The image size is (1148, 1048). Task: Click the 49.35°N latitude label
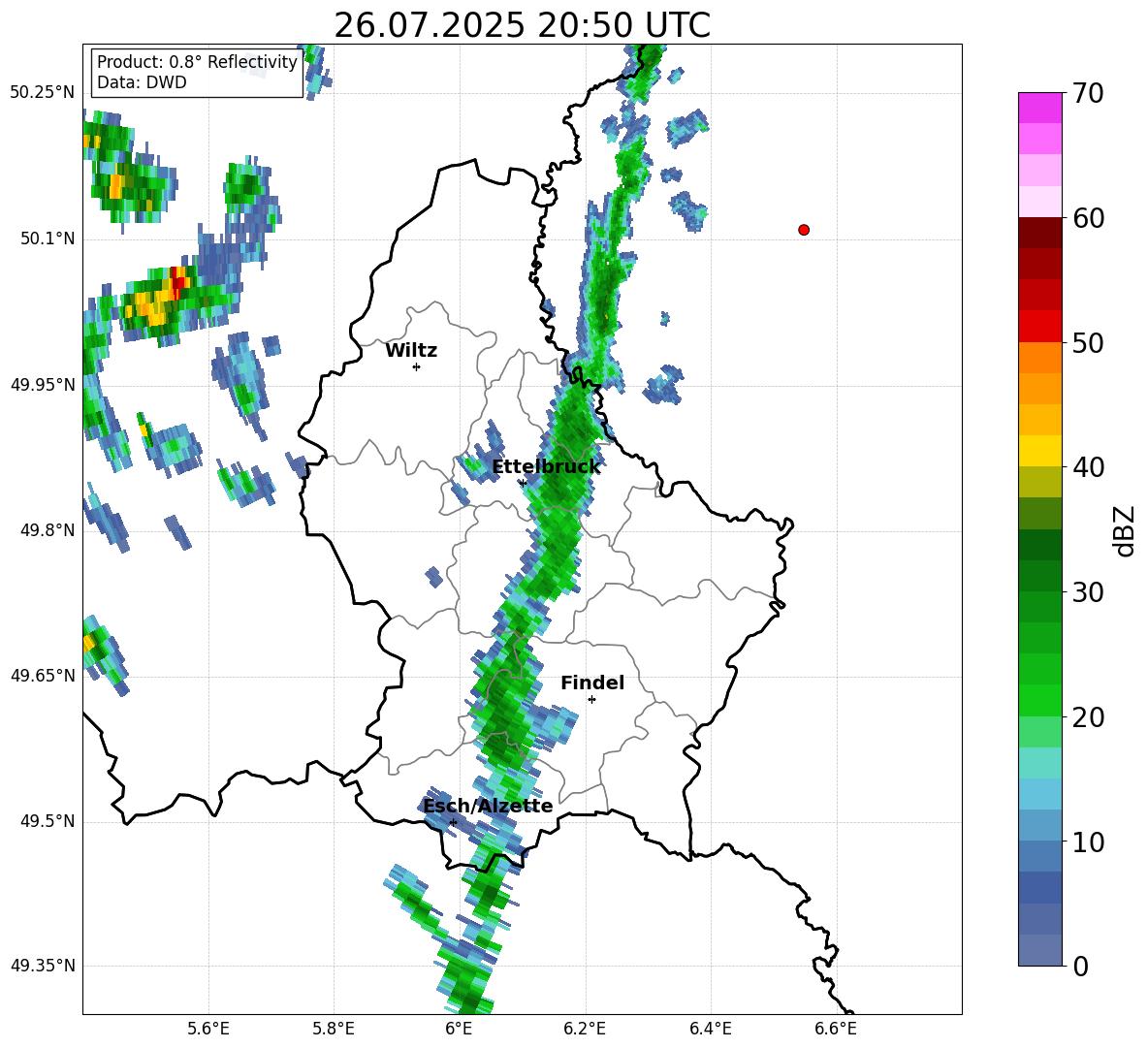coord(43,966)
